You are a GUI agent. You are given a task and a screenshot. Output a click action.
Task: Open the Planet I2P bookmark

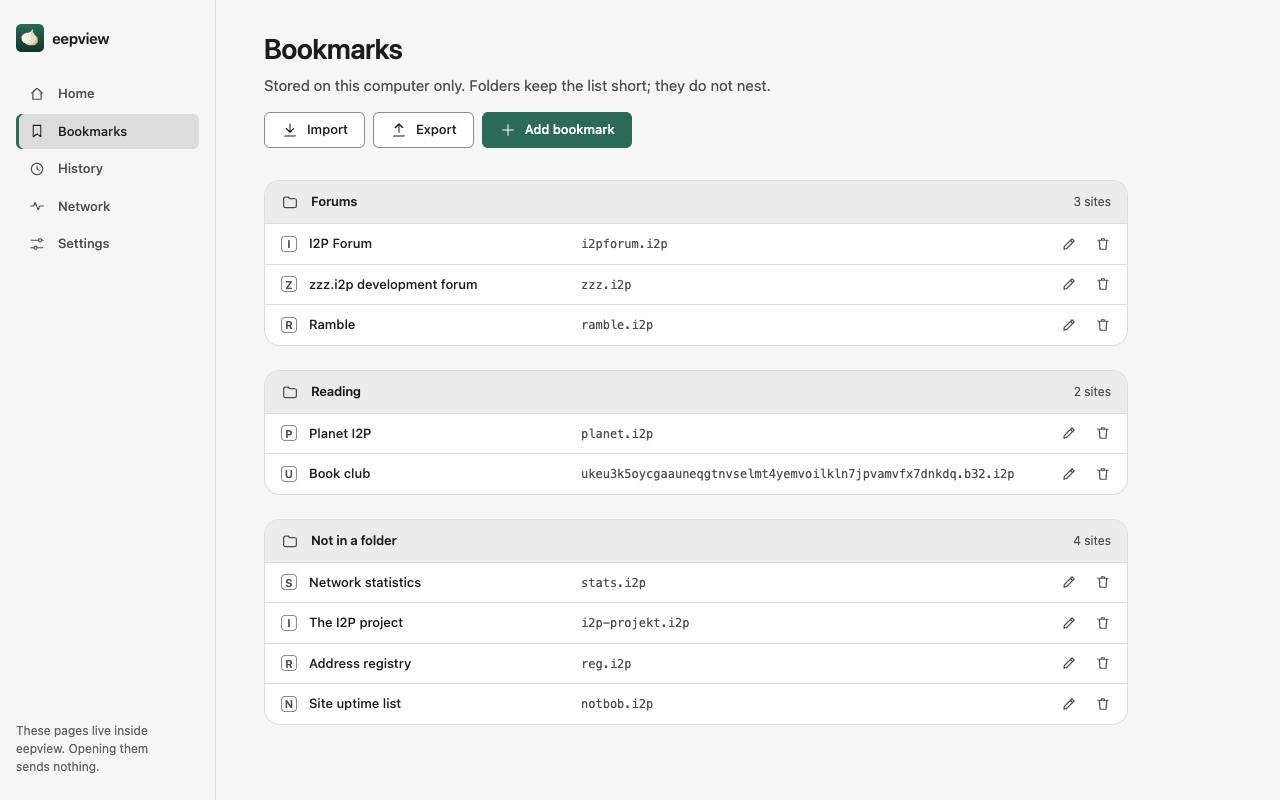click(340, 433)
